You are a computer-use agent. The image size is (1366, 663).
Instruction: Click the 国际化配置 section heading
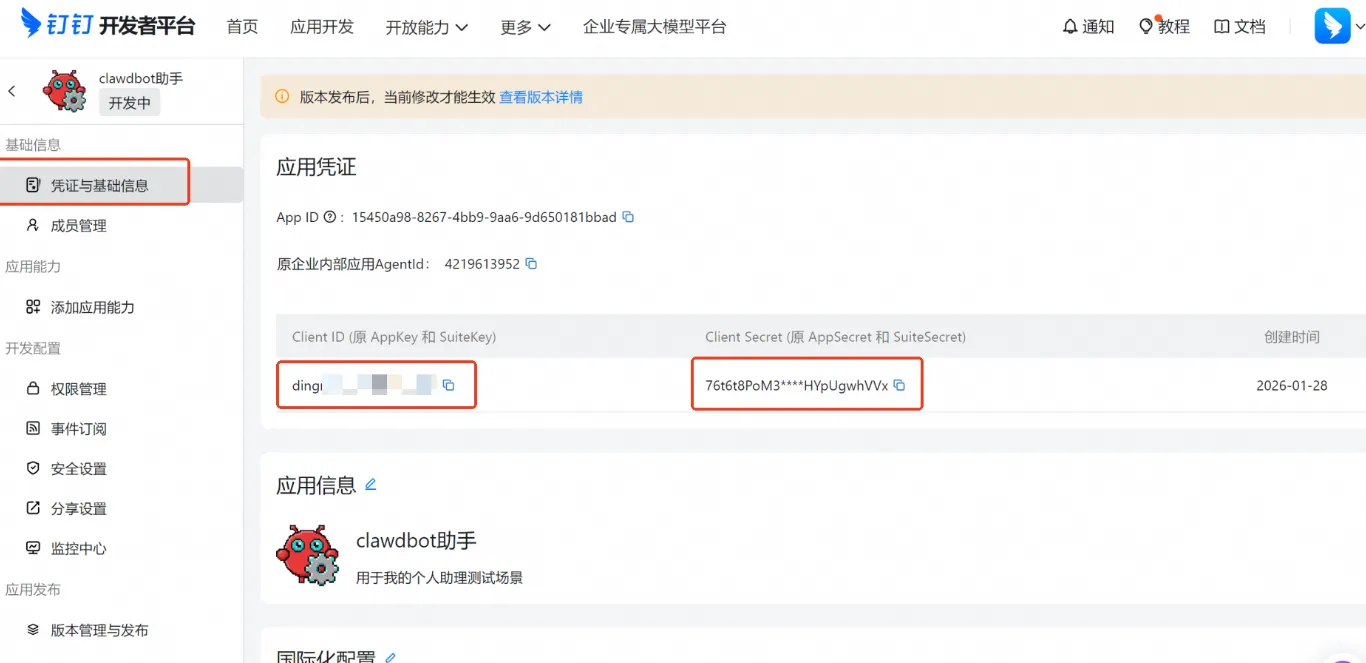pyautogui.click(x=326, y=655)
